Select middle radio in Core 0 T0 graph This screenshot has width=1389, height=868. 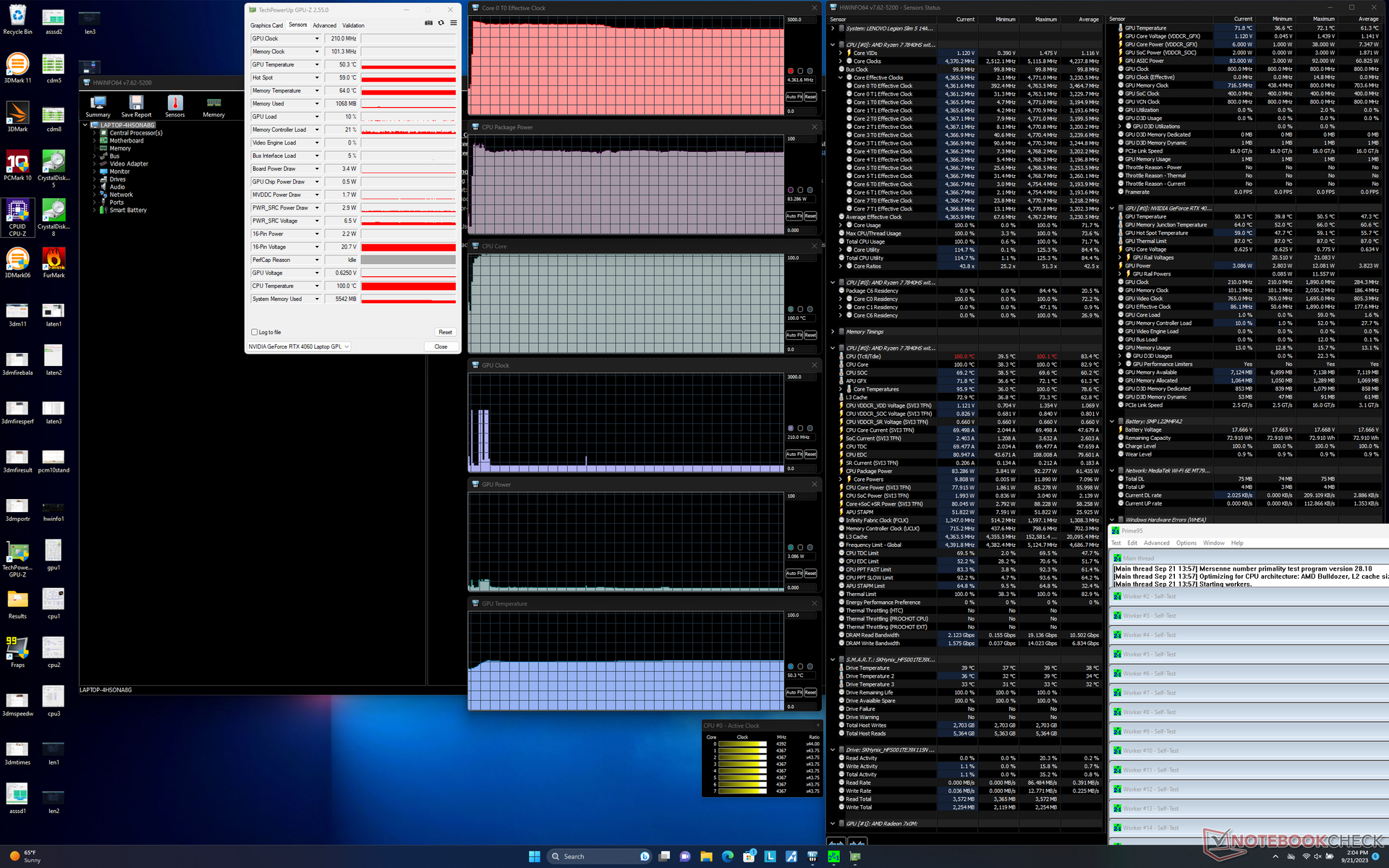click(800, 71)
